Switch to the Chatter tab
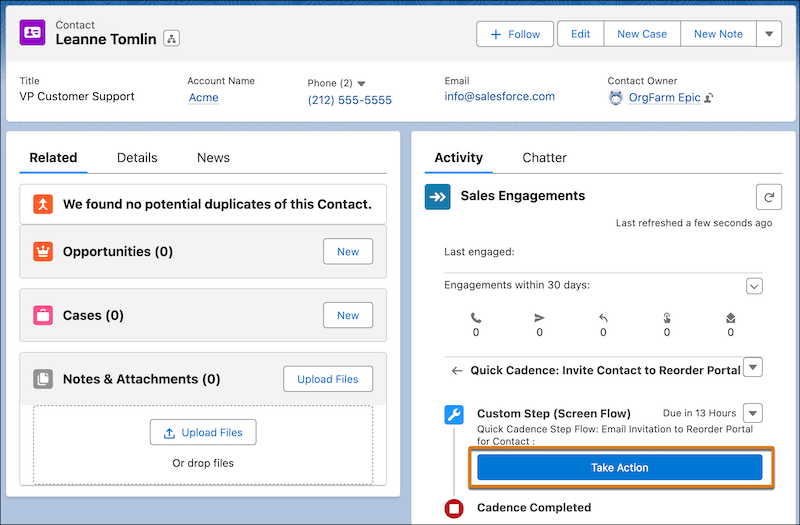The height and width of the screenshot is (525, 800). 544,158
